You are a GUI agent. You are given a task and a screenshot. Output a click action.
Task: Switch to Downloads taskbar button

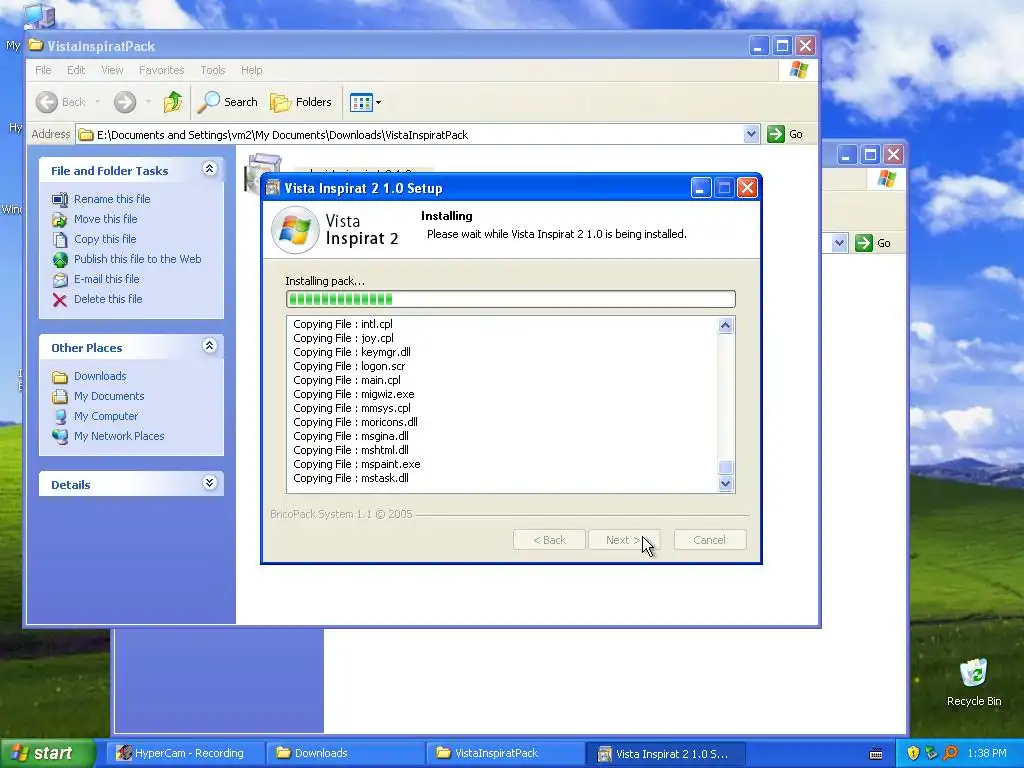pos(346,753)
